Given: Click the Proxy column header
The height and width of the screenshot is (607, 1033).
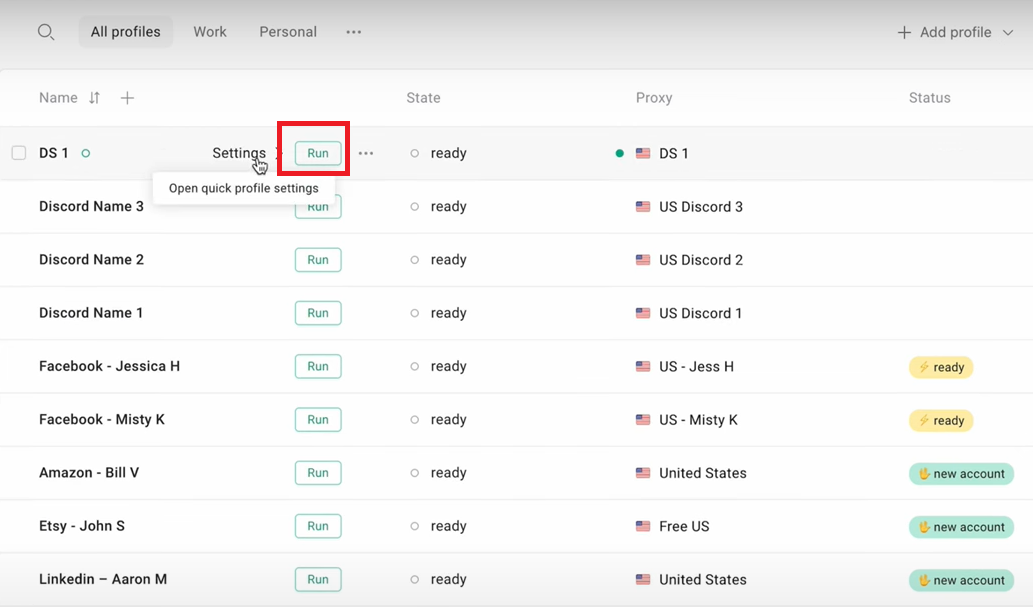Looking at the screenshot, I should 654,98.
